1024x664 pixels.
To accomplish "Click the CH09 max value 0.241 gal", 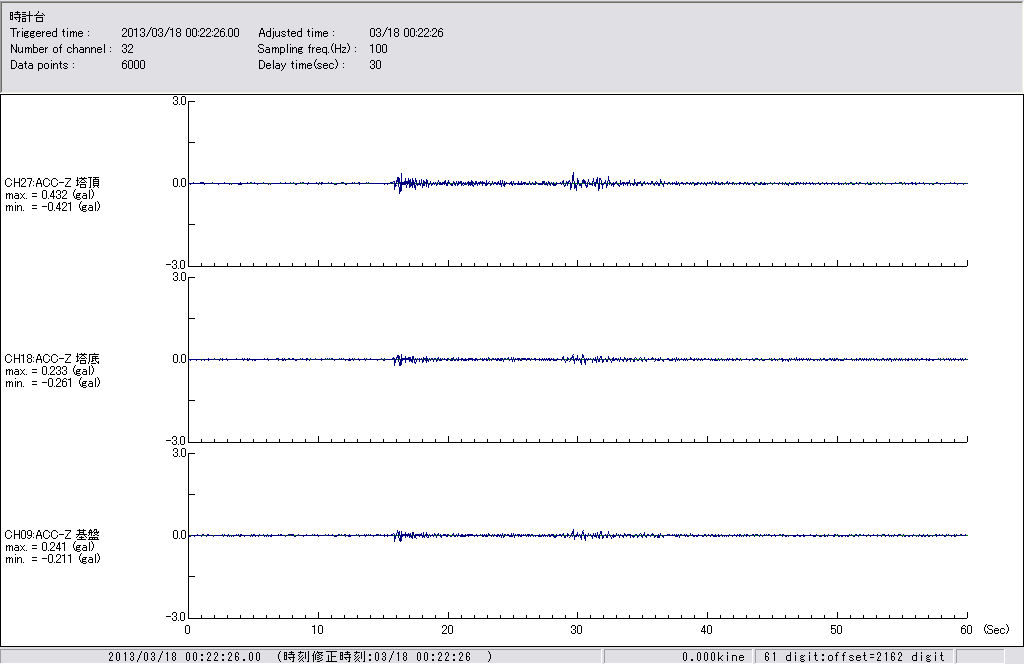I will (x=52, y=547).
